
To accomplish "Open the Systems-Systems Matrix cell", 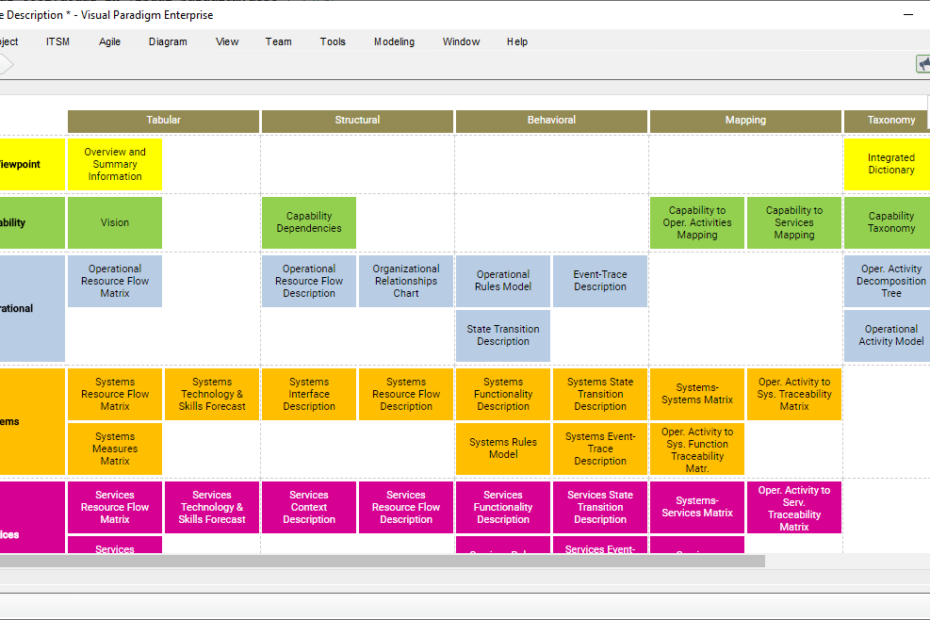I will [x=697, y=394].
